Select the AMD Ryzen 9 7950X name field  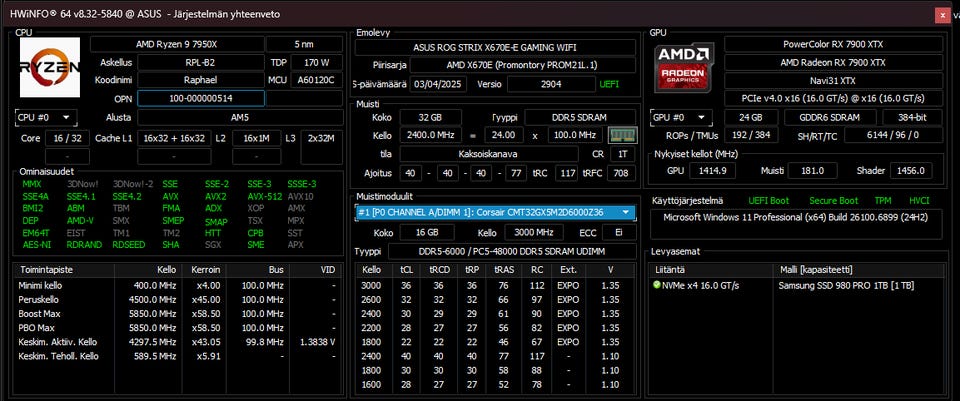pyautogui.click(x=177, y=44)
